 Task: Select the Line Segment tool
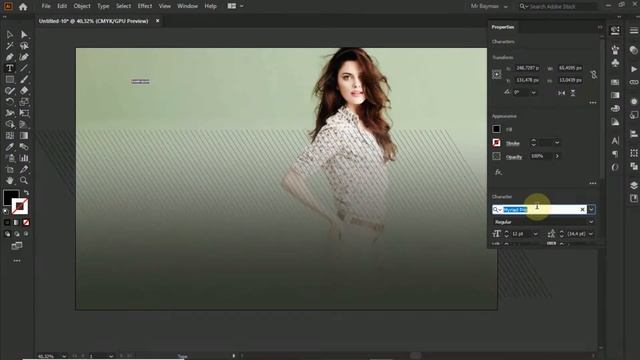pos(24,68)
